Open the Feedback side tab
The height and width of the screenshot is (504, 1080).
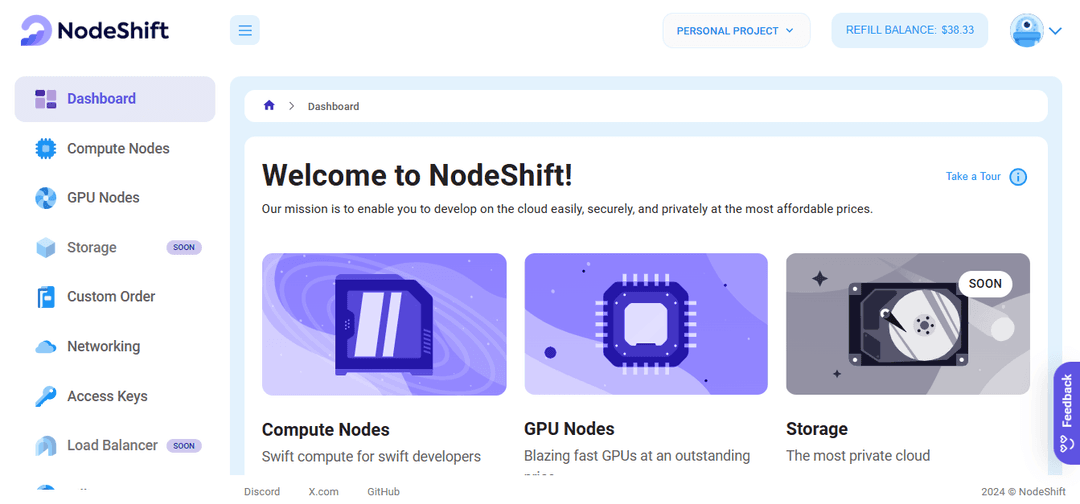[1067, 412]
